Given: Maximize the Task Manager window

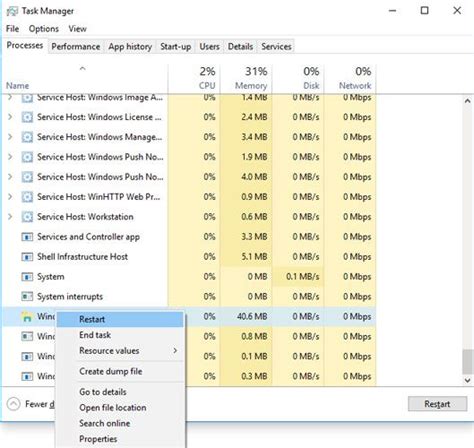Looking at the screenshot, I should [x=424, y=11].
